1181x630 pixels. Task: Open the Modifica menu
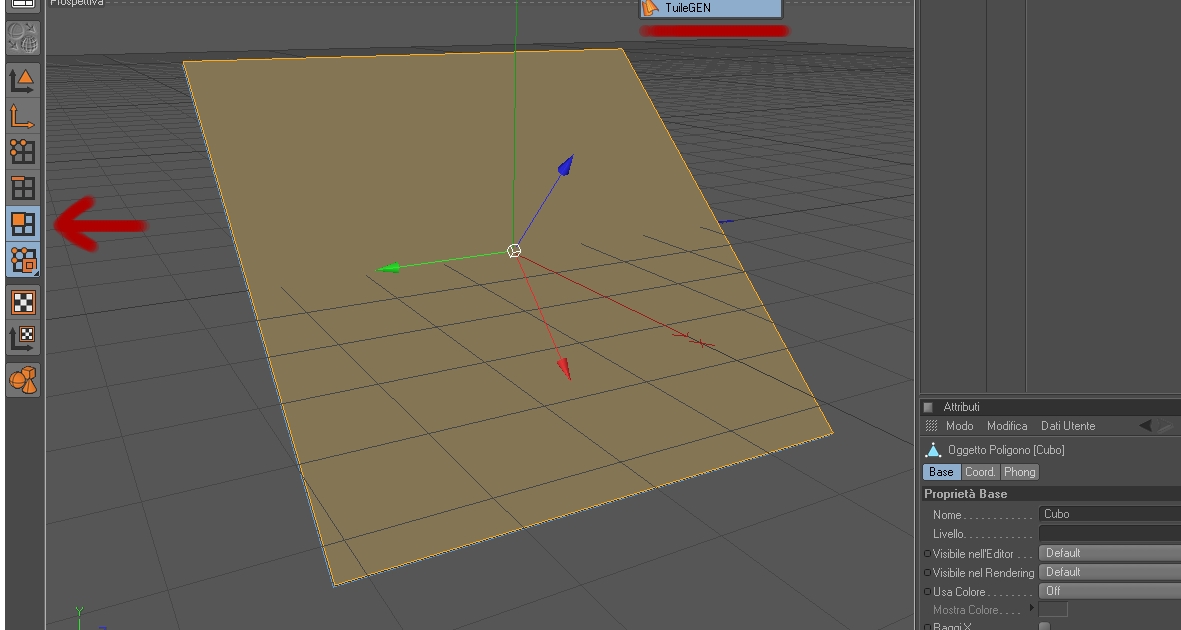coord(1007,426)
